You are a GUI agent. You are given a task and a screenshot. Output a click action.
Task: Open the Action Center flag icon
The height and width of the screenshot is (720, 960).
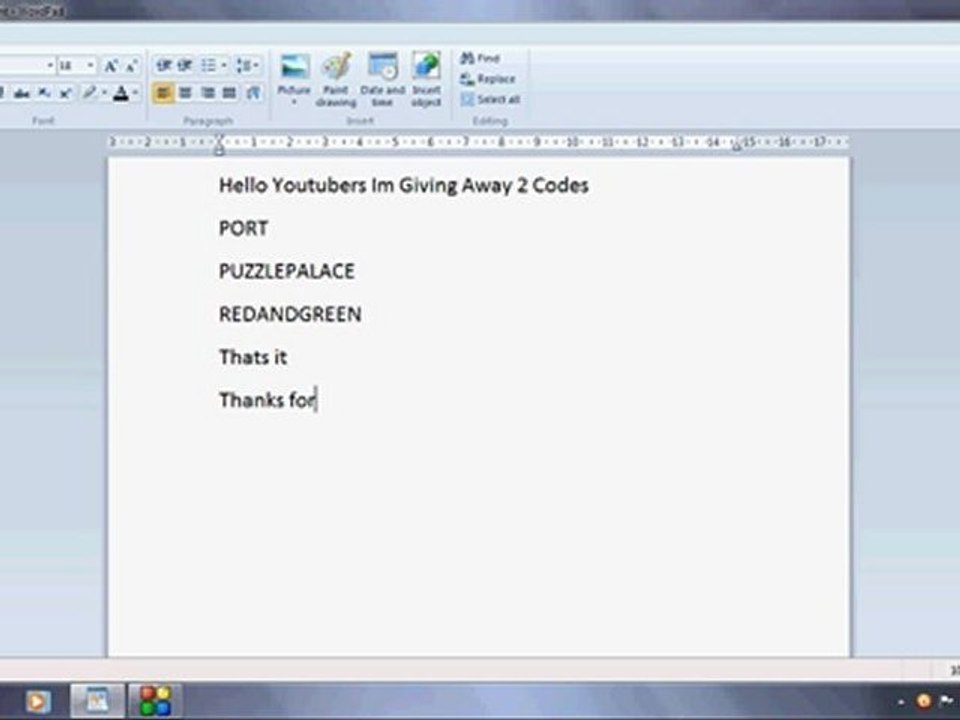point(947,701)
